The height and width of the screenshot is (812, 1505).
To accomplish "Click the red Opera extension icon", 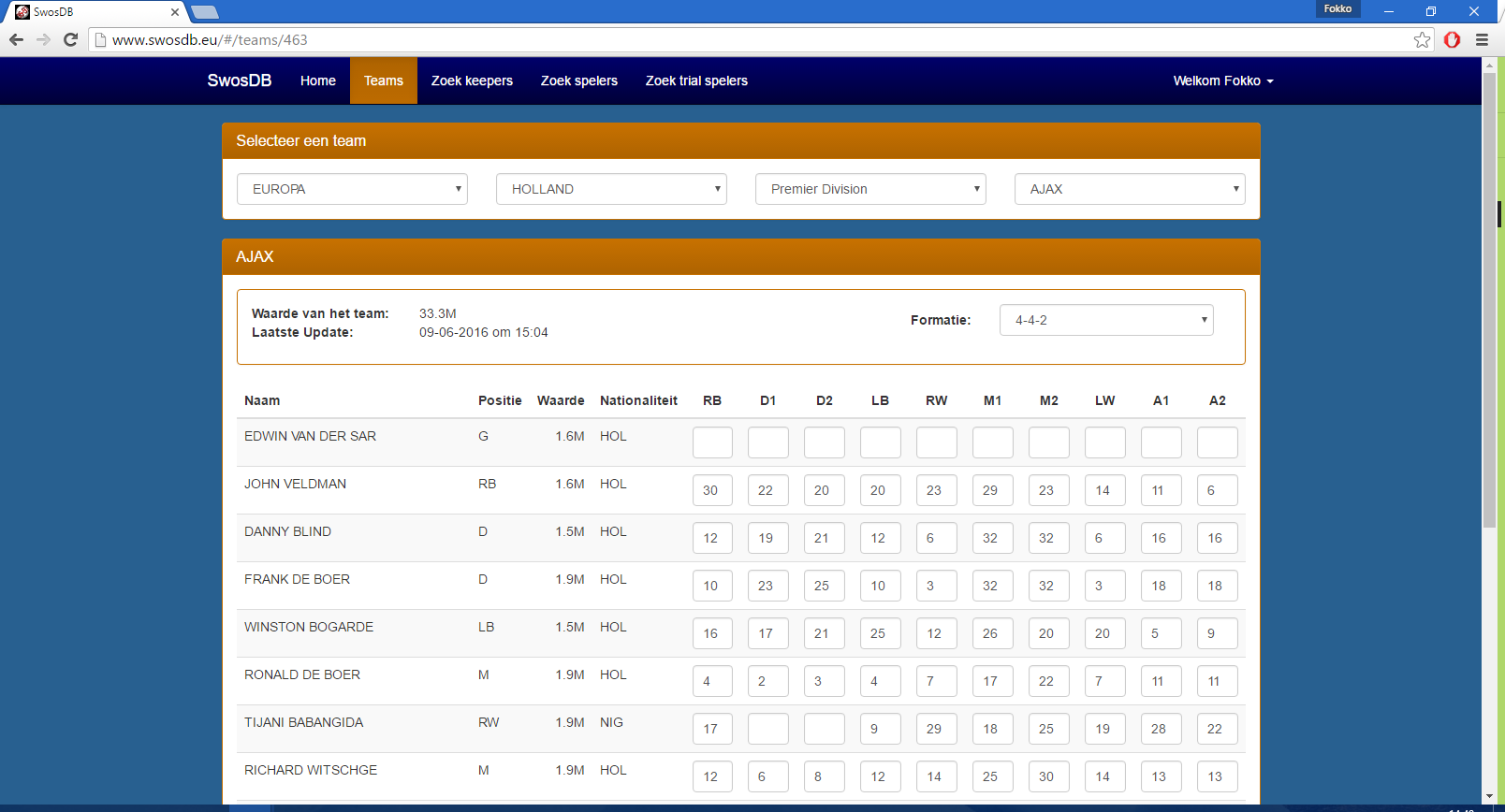I will pyautogui.click(x=1452, y=39).
